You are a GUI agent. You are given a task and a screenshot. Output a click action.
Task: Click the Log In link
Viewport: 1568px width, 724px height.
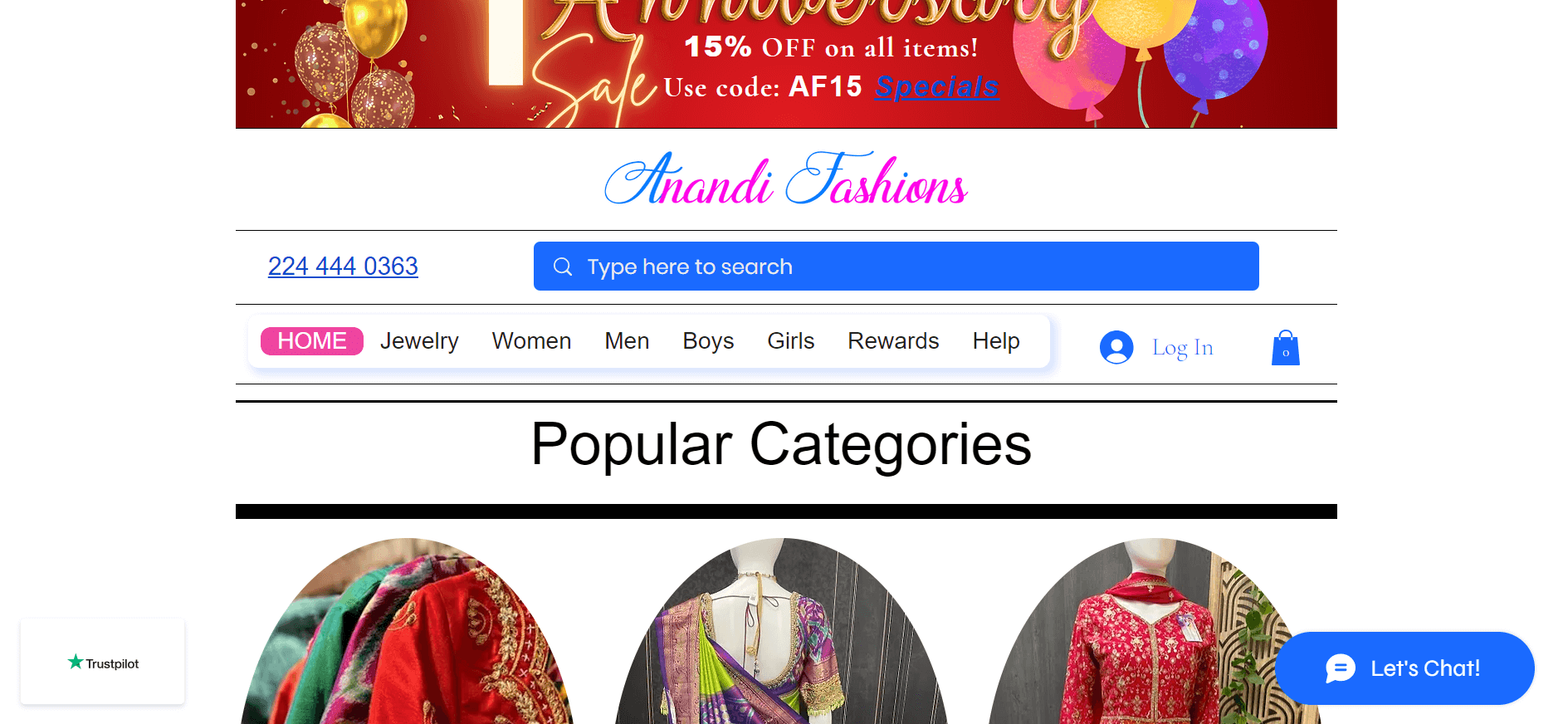pos(1183,347)
